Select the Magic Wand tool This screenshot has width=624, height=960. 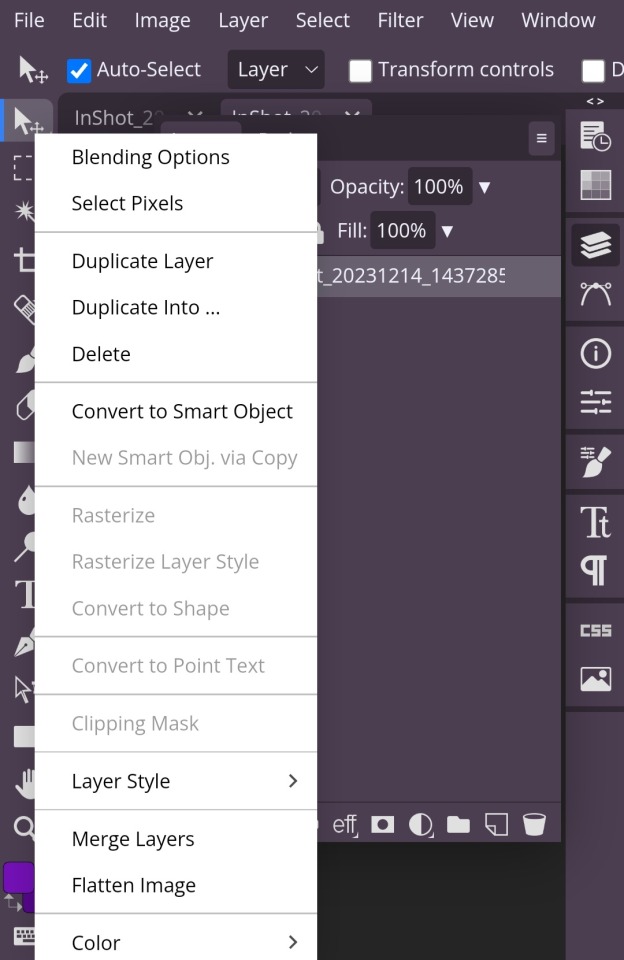pos(24,211)
